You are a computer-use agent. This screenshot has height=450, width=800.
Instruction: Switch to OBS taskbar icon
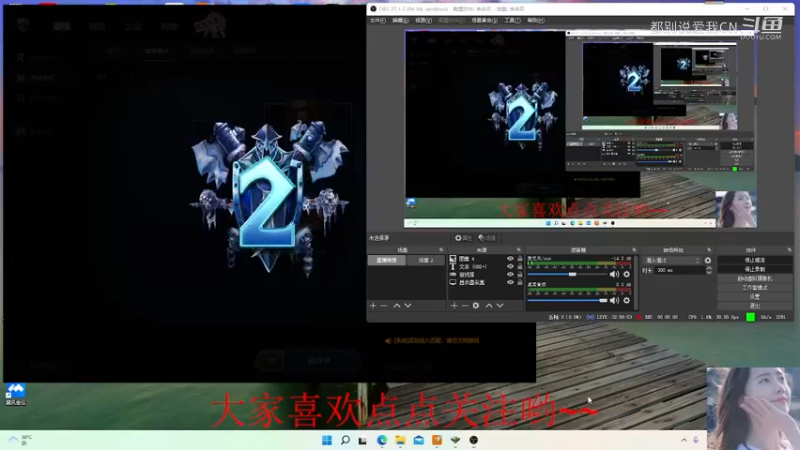click(x=473, y=440)
